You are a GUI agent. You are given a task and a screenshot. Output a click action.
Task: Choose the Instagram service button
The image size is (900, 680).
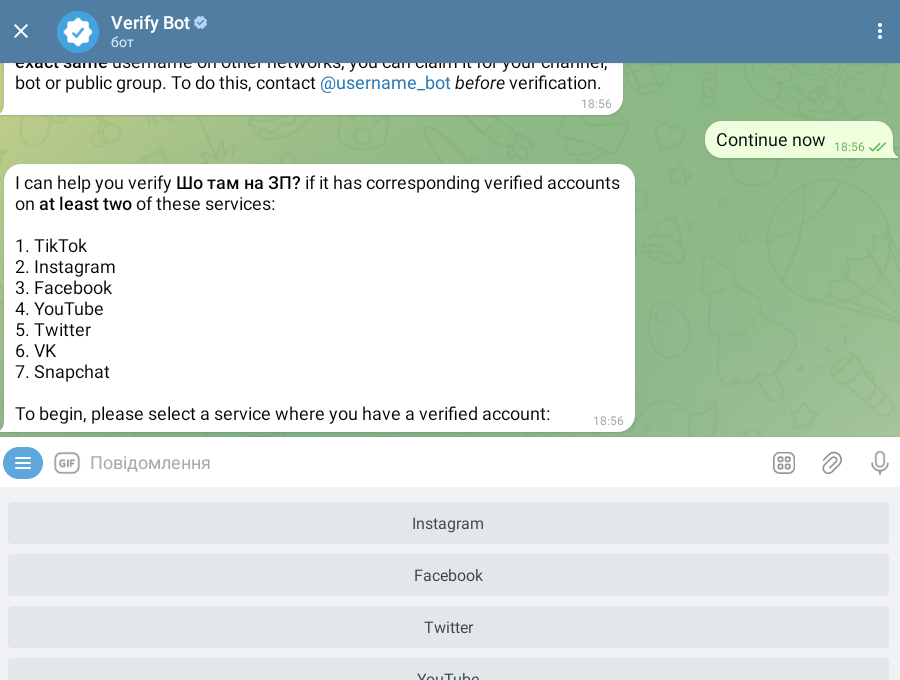click(448, 523)
